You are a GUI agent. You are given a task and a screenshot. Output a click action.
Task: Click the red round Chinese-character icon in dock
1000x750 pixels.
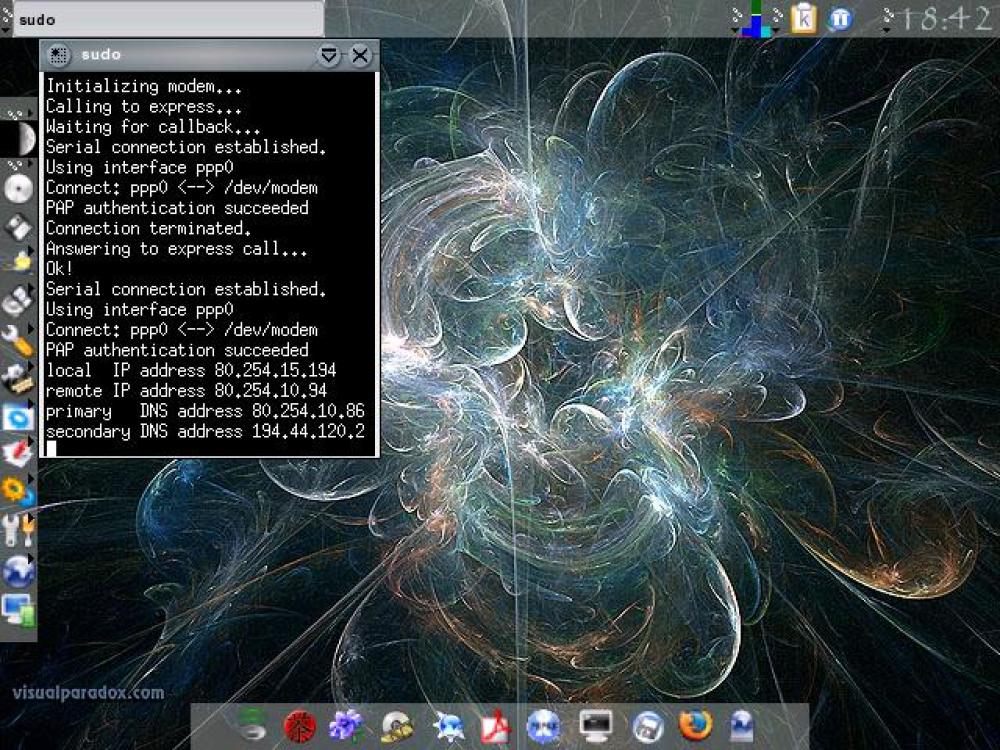click(x=300, y=726)
